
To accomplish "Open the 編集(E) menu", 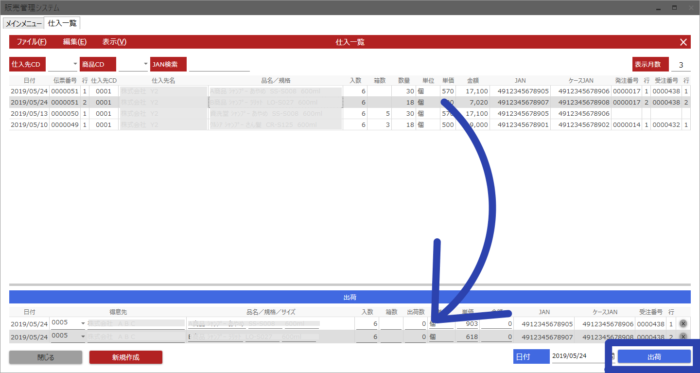I will point(75,42).
